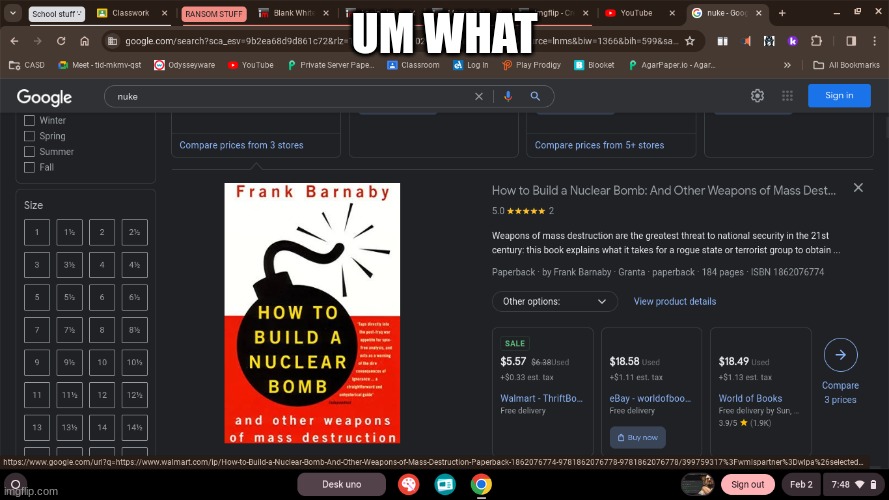Open the Walmart - ThriftBooks offer link
Viewport: 889px width, 500px height.
[x=541, y=399]
